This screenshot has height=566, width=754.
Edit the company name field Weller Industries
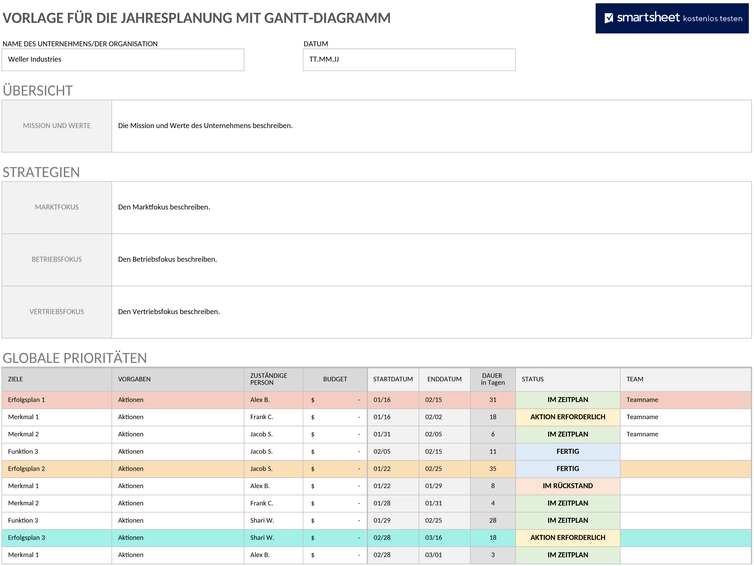[x=123, y=60]
